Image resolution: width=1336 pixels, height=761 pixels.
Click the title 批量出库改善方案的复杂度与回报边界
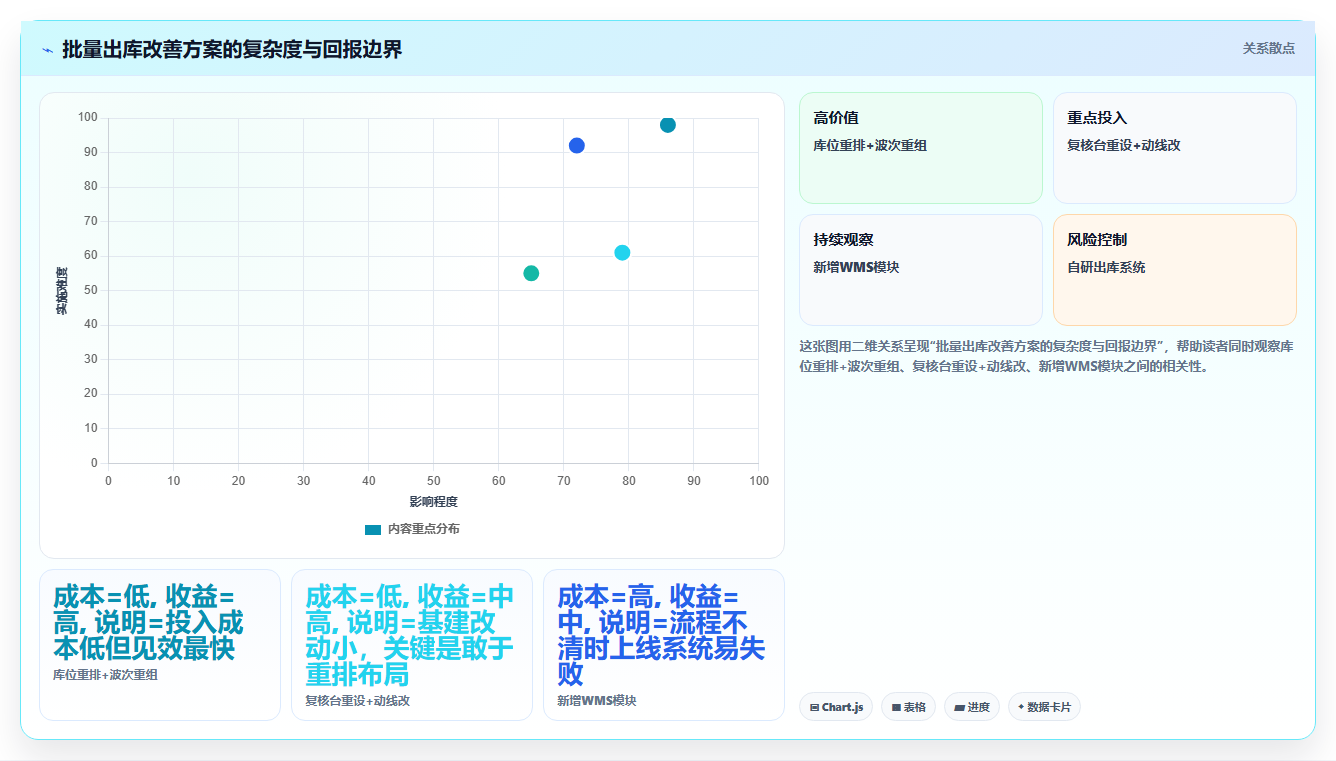232,50
